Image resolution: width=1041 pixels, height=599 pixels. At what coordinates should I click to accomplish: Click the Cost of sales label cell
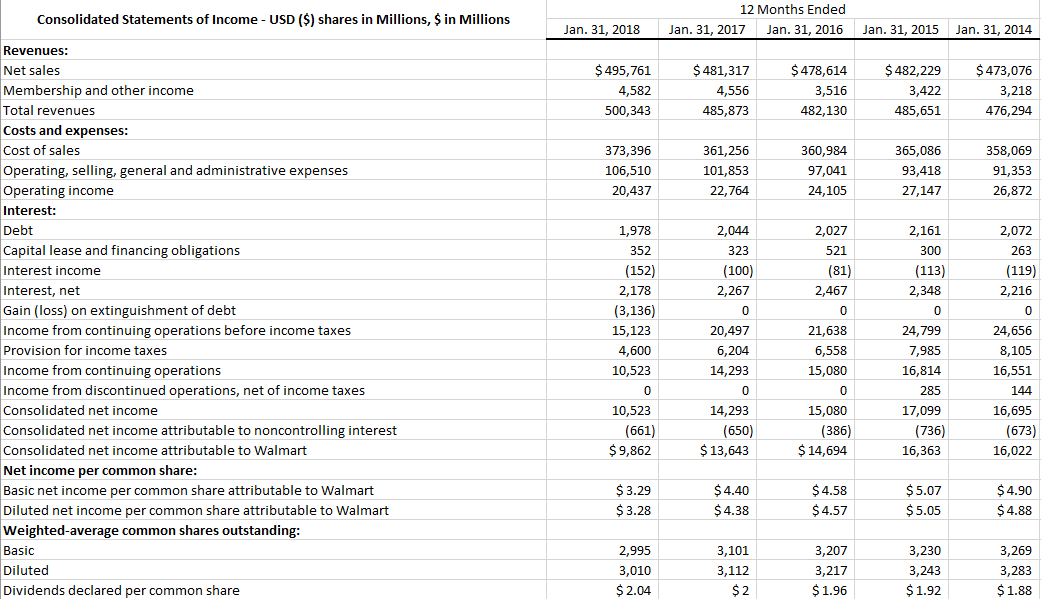tap(38, 150)
